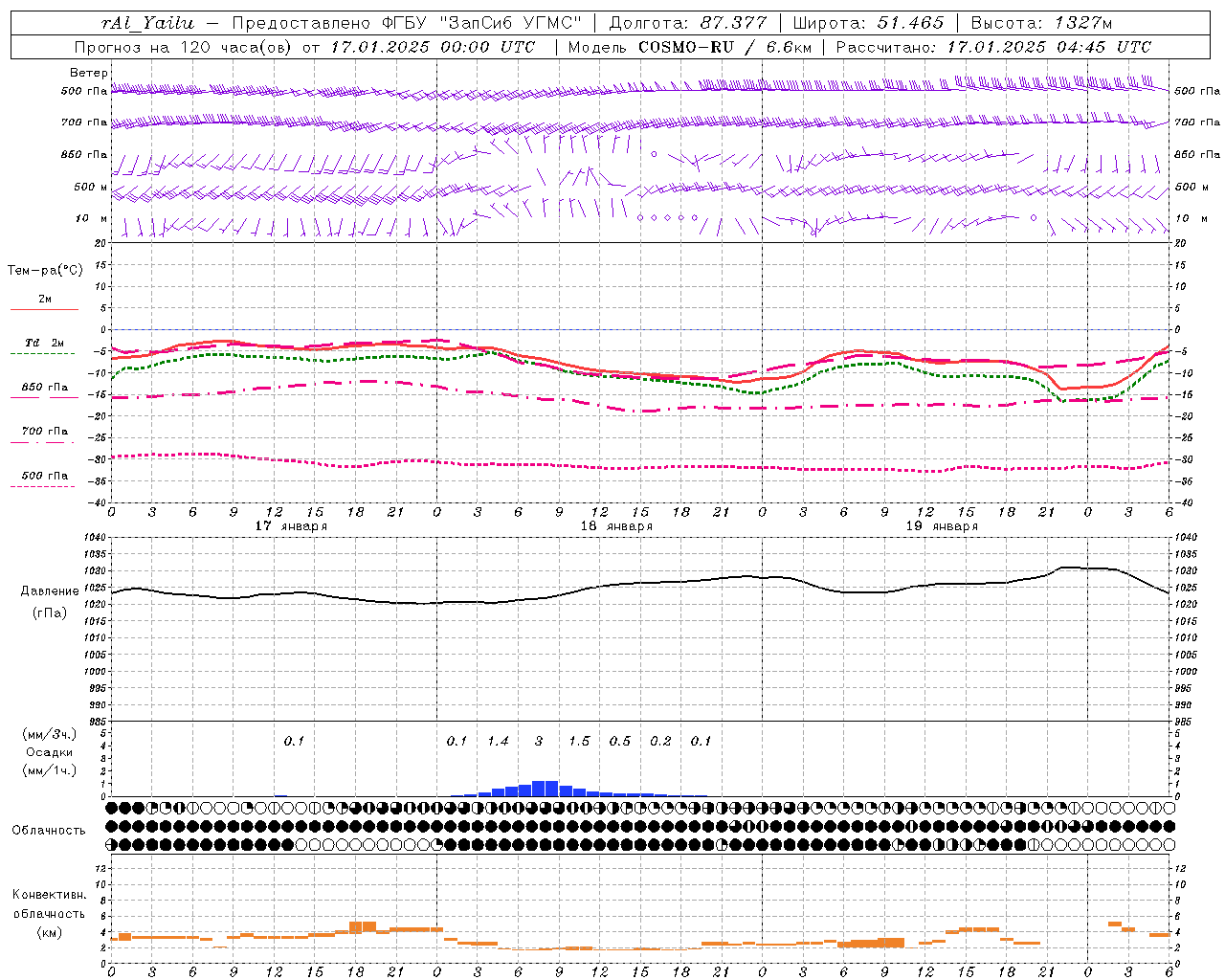Viewport: 1225px width, 980px height.
Task: Click the "Конвективн." convective cloud label
Action: pyautogui.click(x=49, y=895)
